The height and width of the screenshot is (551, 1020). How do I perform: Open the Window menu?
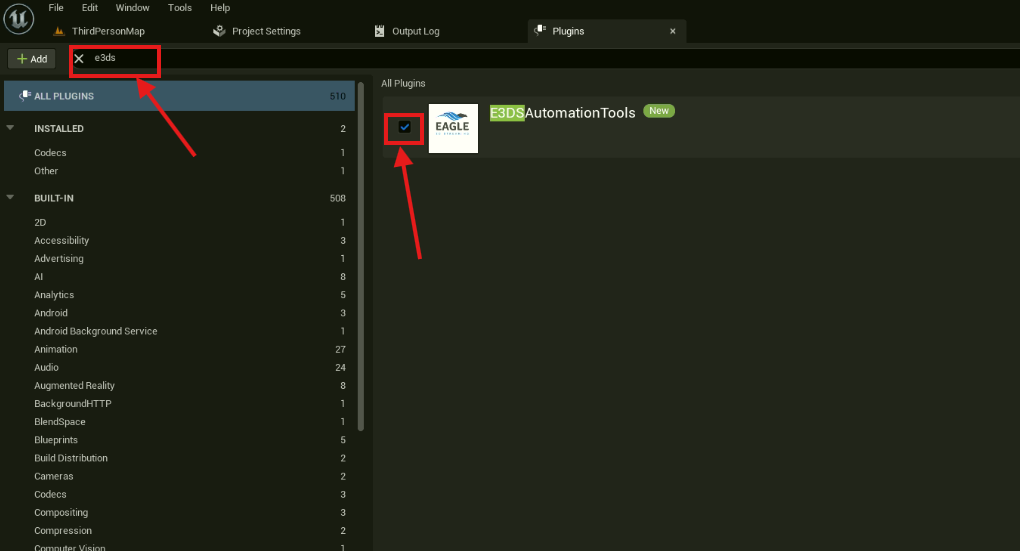point(132,8)
